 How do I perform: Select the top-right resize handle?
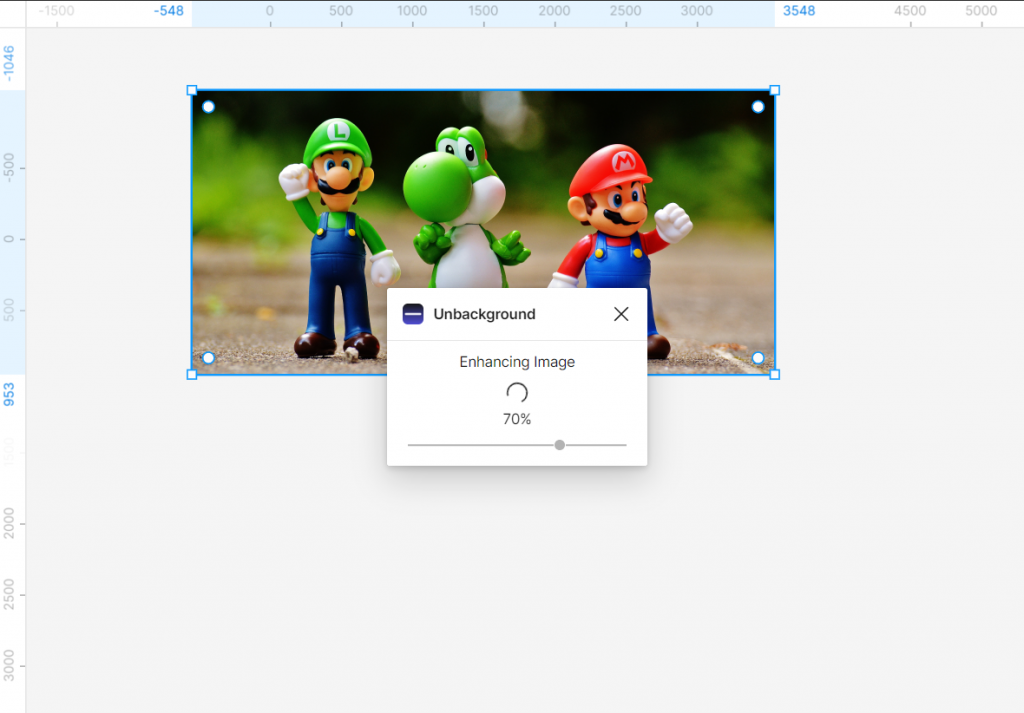[x=775, y=90]
